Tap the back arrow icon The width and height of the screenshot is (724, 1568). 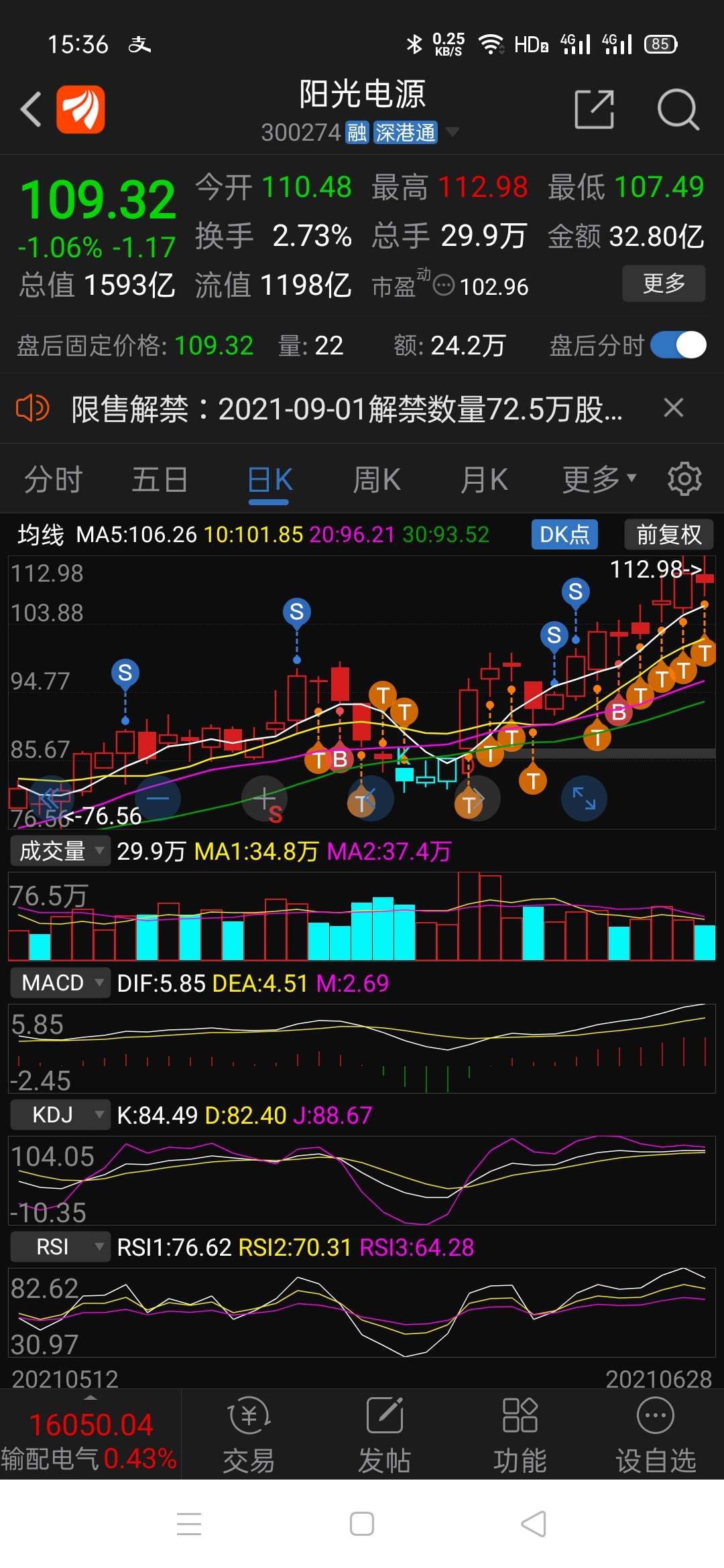tap(31, 109)
